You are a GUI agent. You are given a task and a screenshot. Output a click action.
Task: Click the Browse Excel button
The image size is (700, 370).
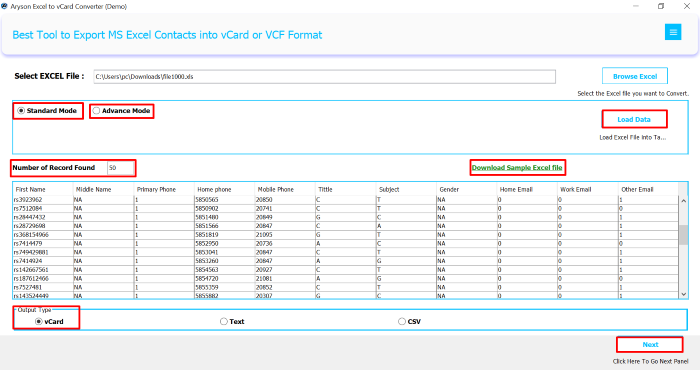635,76
